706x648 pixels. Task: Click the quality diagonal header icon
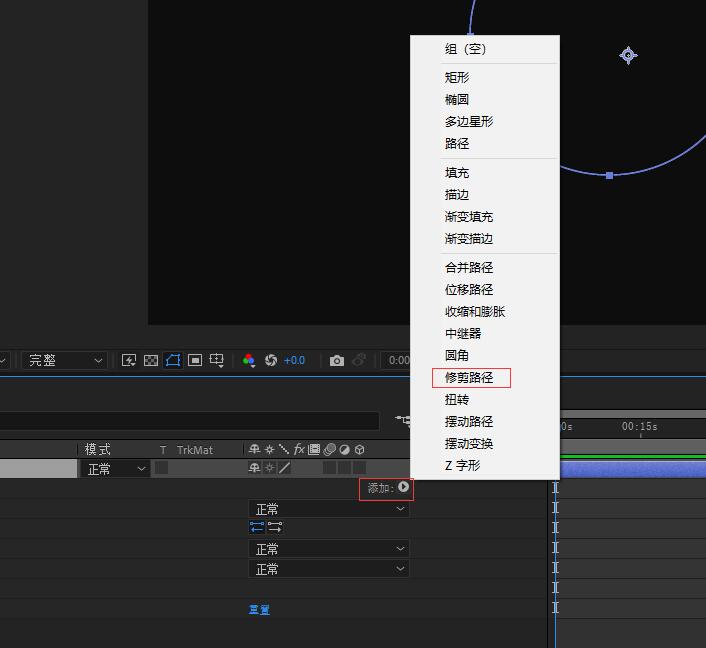coord(284,449)
